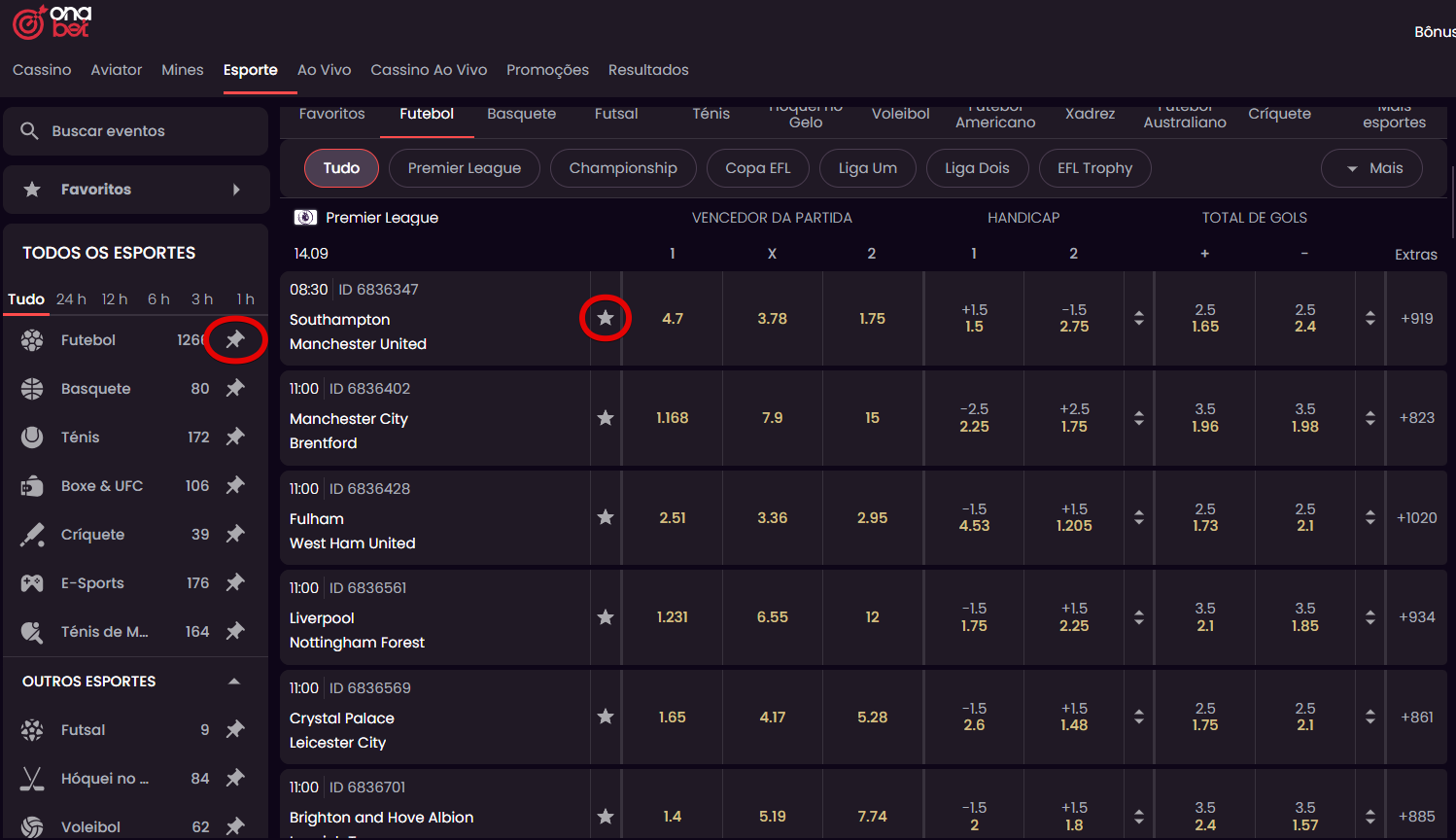Pin Futebol in the sports sidebar
The image size is (1456, 840).
[235, 339]
